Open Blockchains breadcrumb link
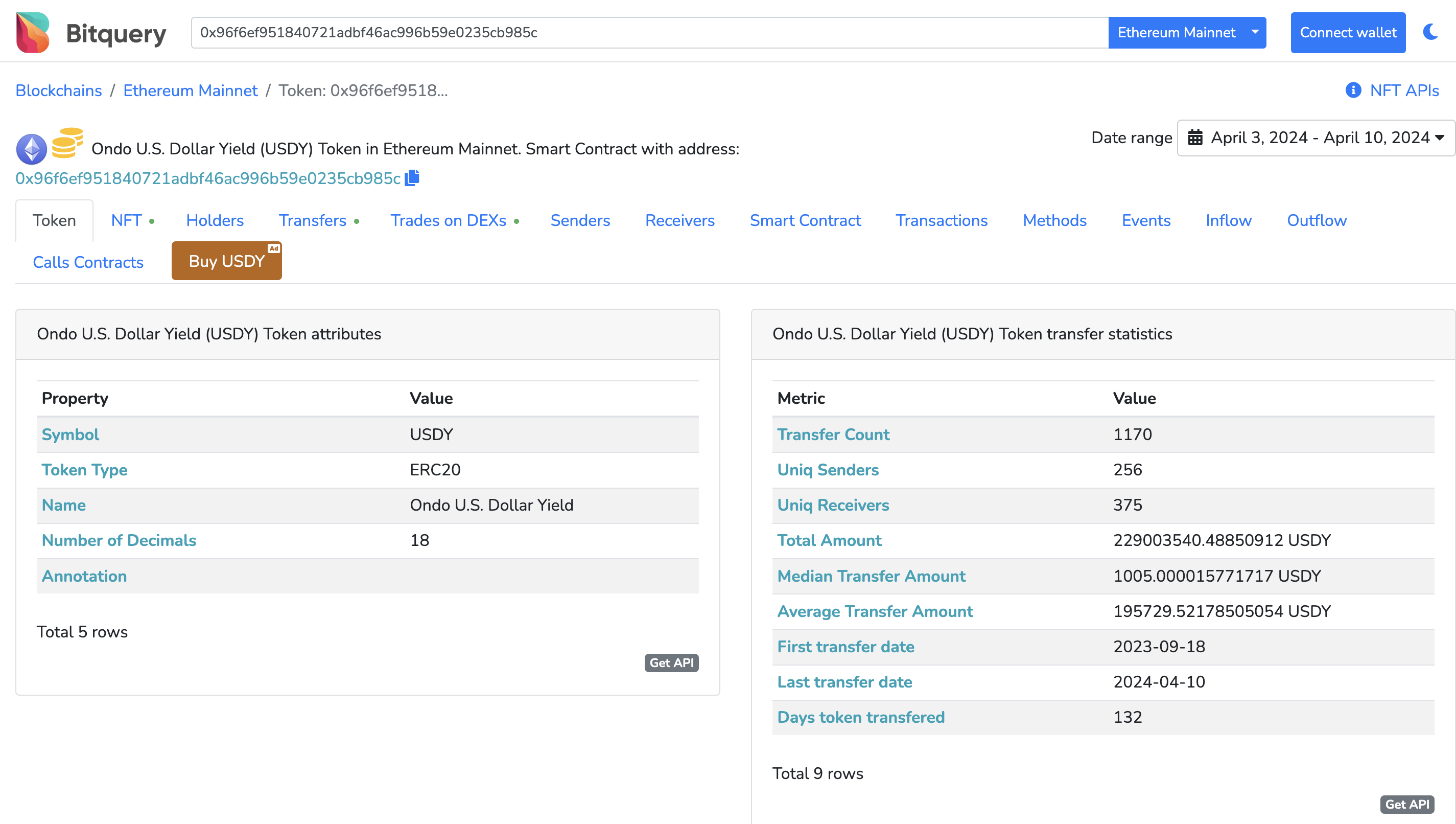This screenshot has height=824, width=1456. pos(59,90)
